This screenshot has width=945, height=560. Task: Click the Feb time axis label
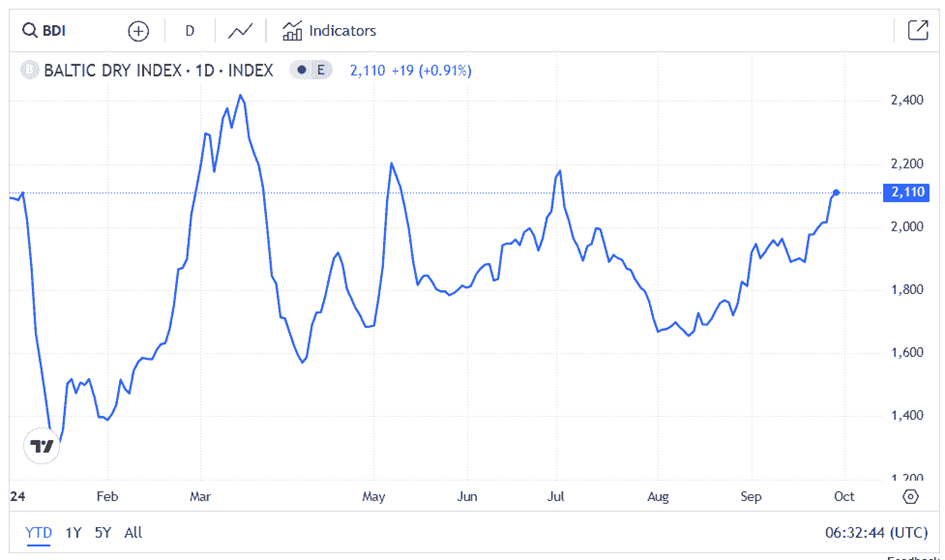point(107,497)
